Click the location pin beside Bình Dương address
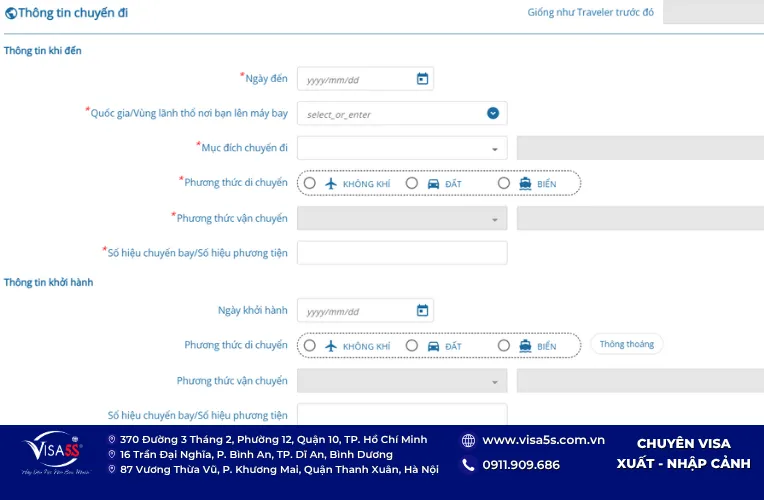The image size is (764, 500). coord(112,454)
